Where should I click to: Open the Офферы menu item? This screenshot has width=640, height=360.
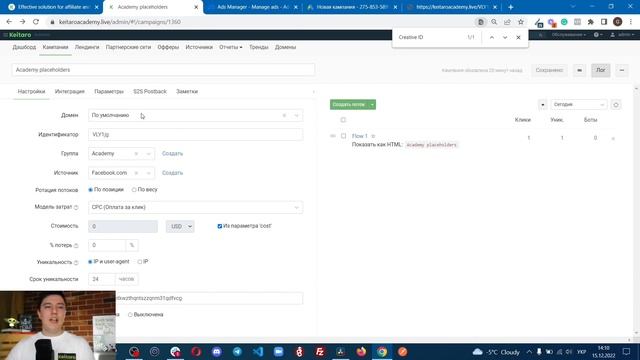(x=168, y=47)
